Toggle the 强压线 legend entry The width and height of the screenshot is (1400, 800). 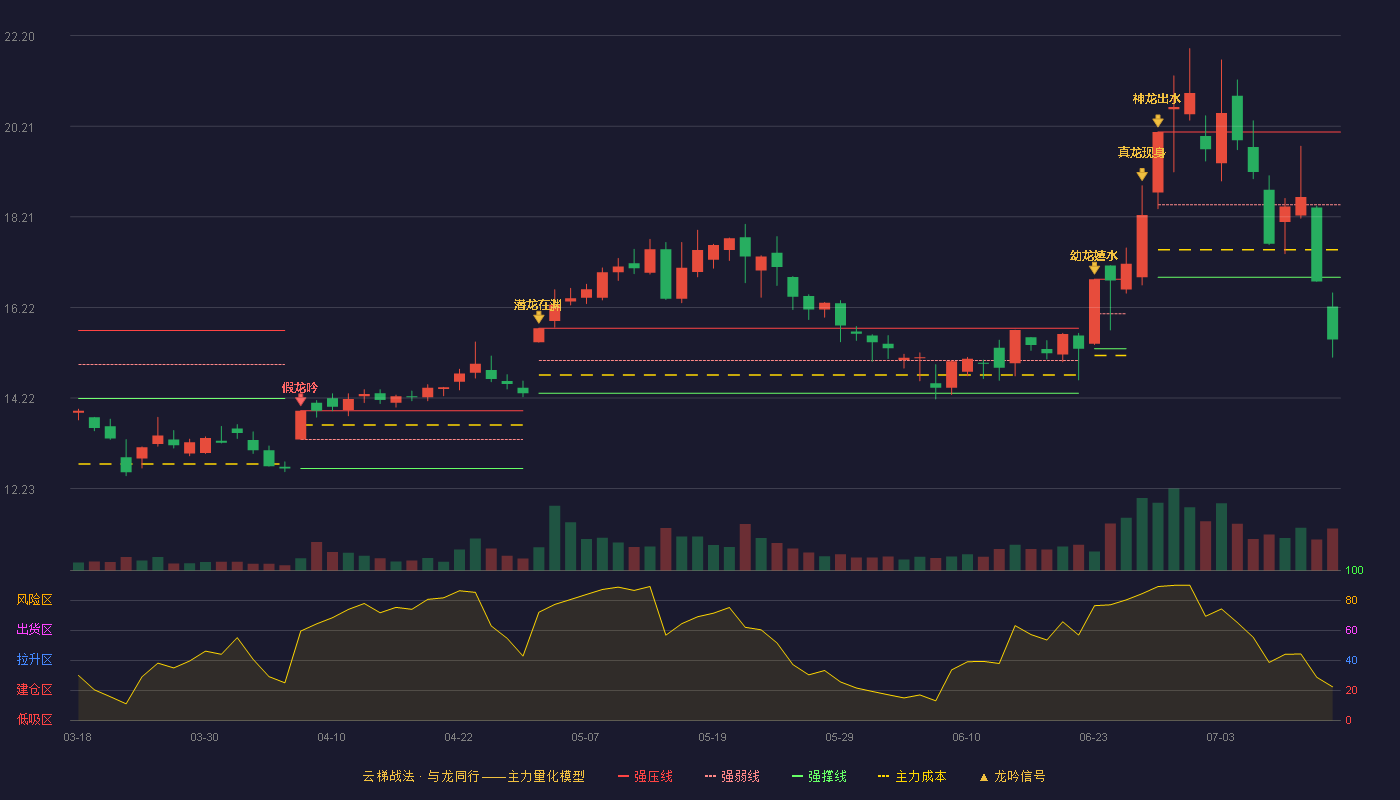click(x=645, y=776)
